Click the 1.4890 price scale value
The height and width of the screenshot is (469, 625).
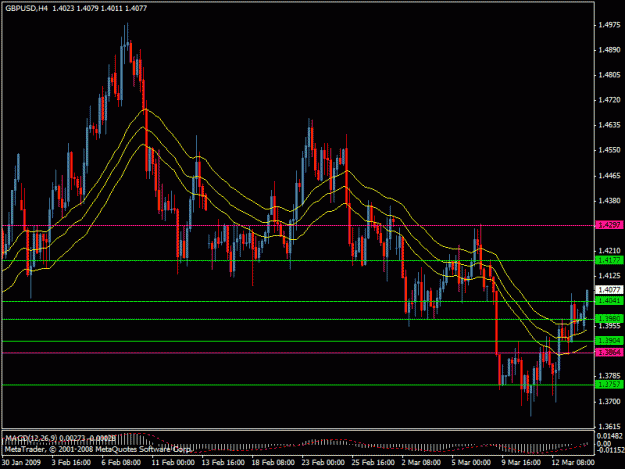[609, 50]
